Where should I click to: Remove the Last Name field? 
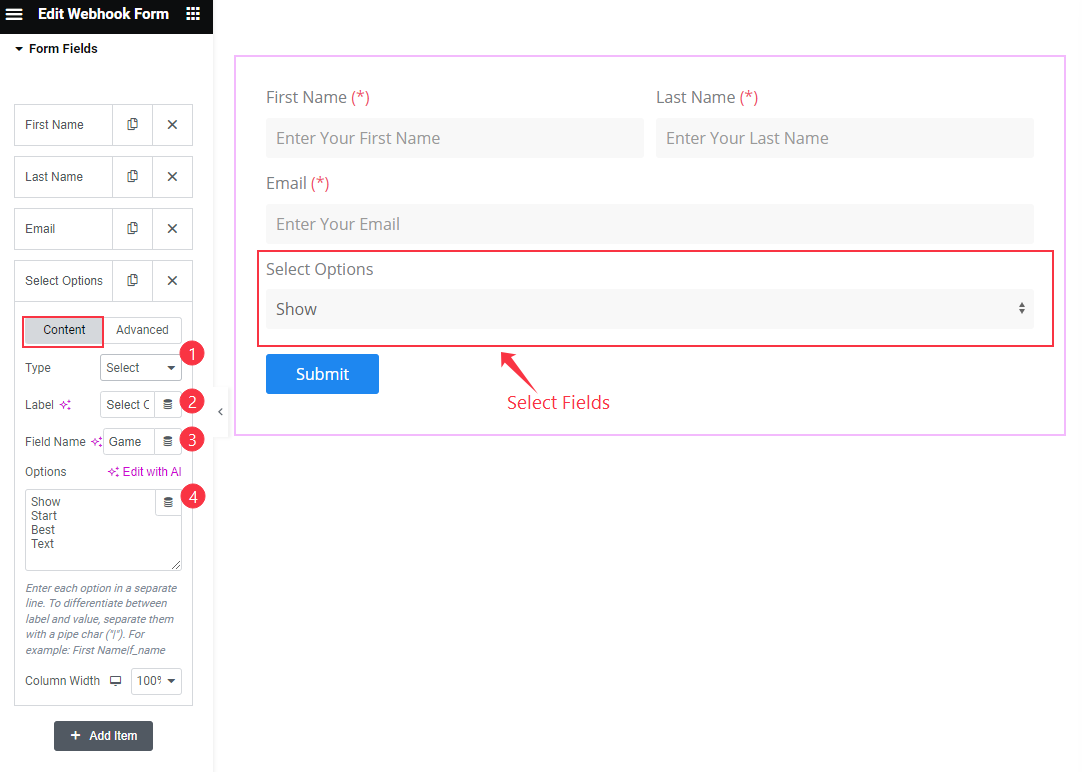pos(171,176)
